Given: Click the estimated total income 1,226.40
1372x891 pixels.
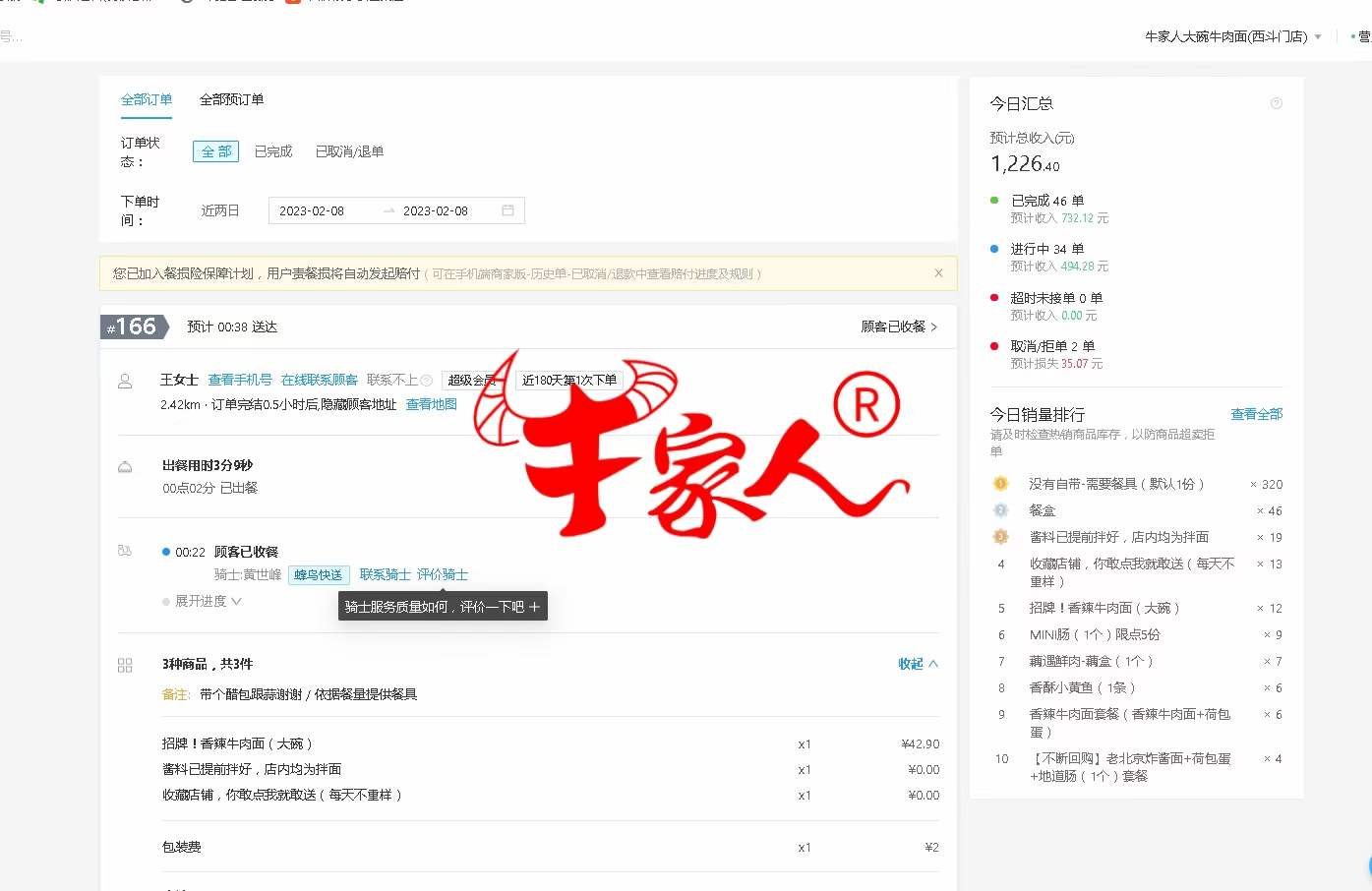Looking at the screenshot, I should click(1025, 164).
